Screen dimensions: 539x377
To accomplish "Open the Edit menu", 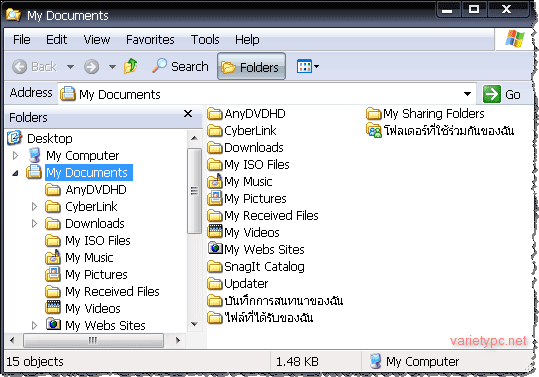I will [x=56, y=40].
